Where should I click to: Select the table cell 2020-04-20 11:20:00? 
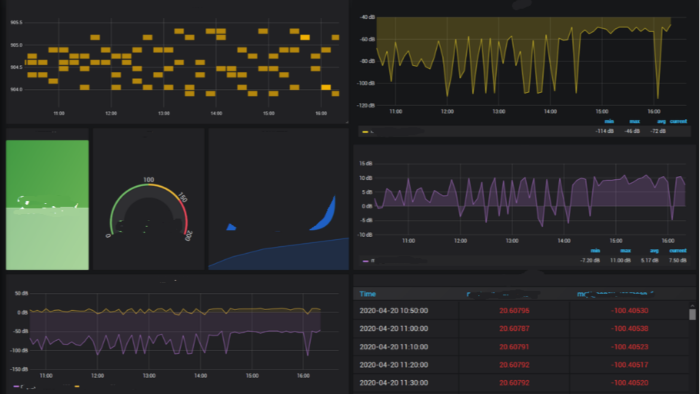point(394,365)
